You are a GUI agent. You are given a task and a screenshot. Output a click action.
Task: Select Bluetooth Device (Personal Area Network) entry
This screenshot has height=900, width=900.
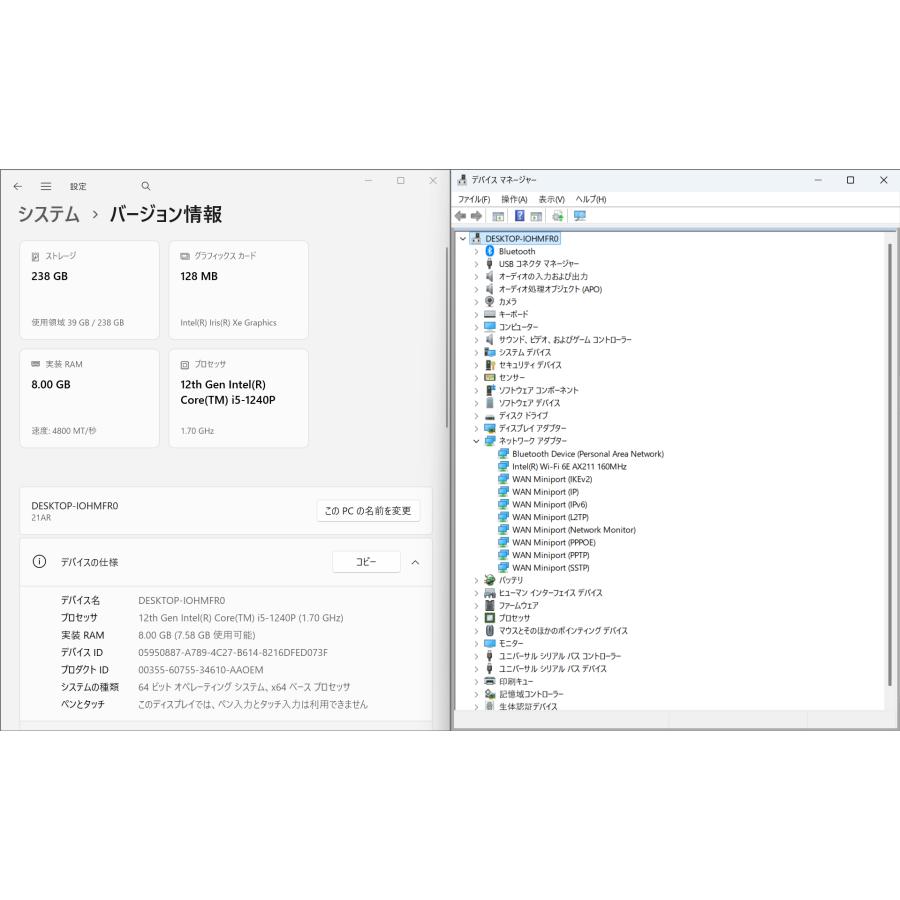tap(588, 453)
